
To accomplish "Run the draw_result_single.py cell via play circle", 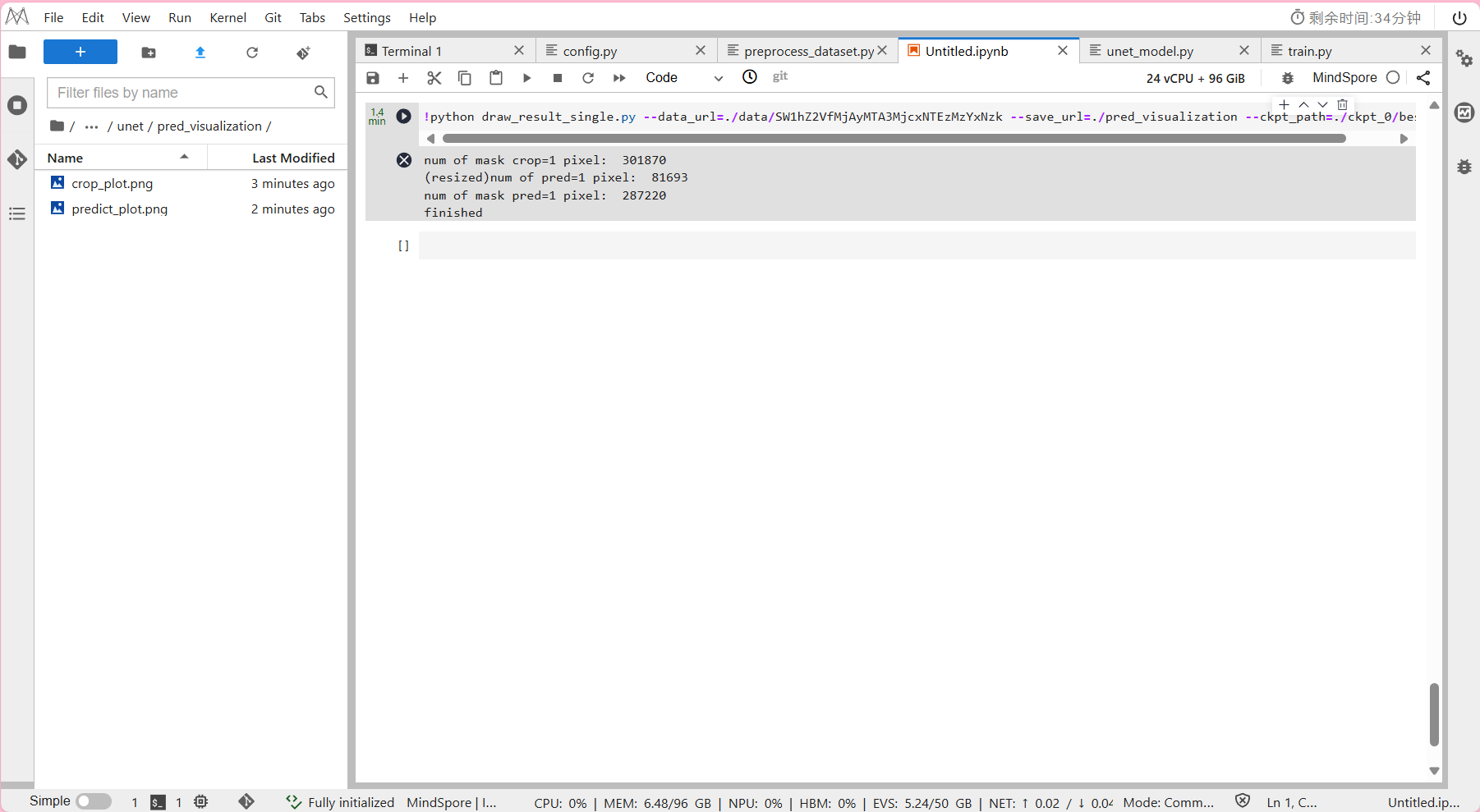I will tap(404, 117).
